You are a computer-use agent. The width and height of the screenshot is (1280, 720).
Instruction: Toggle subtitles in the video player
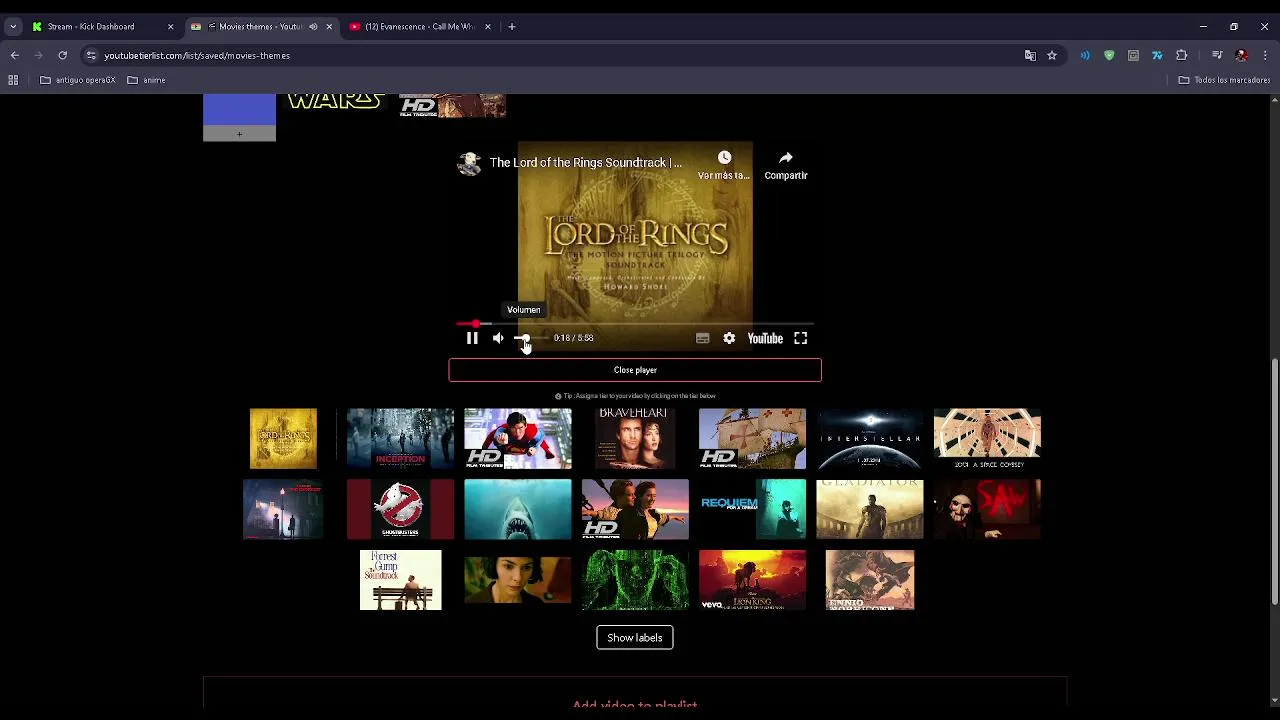[703, 338]
